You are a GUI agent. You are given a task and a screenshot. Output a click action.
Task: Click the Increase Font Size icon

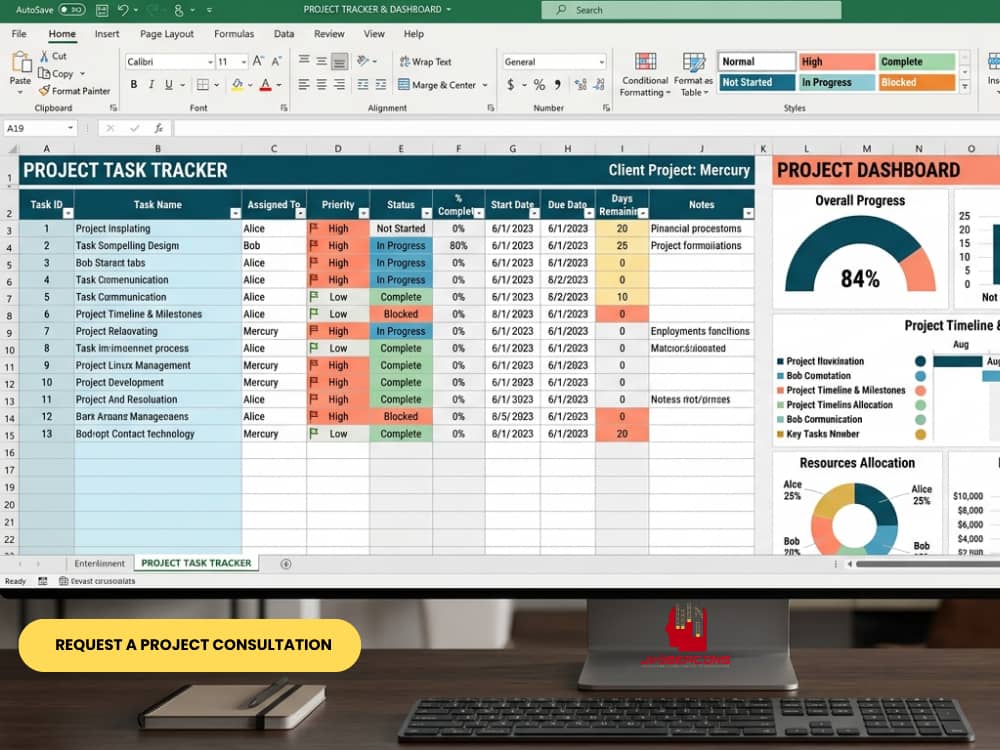pos(258,61)
